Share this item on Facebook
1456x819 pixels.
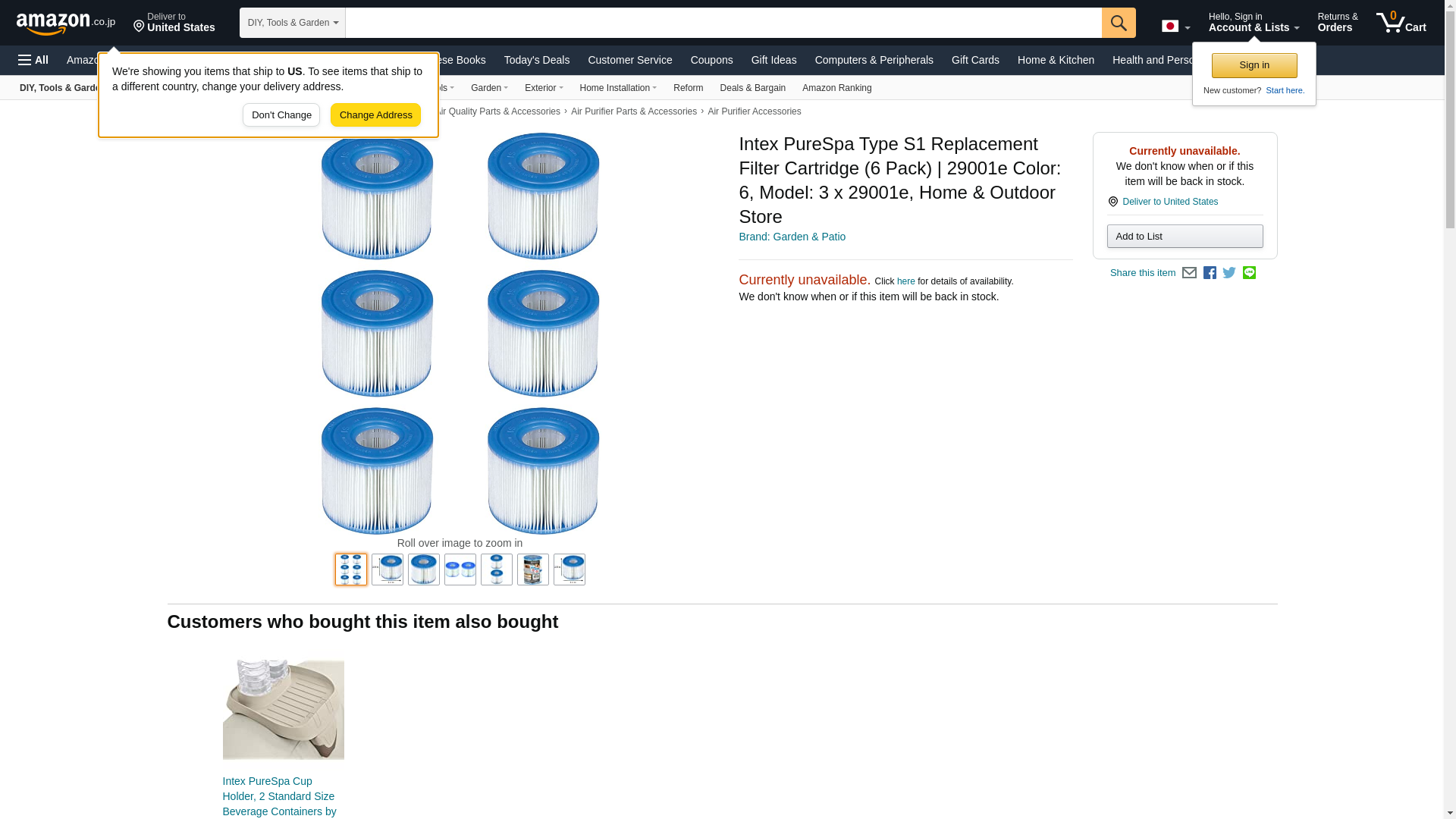pyautogui.click(x=1210, y=273)
